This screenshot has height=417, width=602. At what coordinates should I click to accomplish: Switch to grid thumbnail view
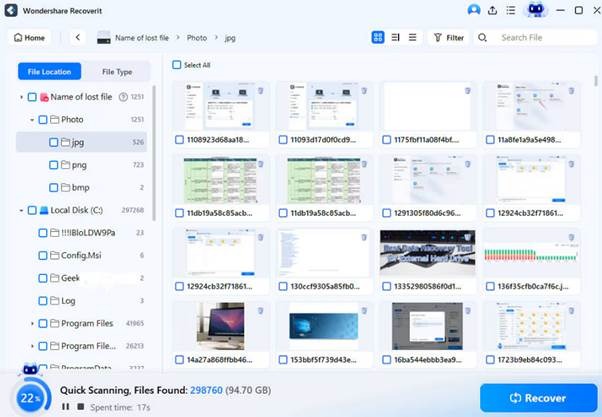point(378,37)
